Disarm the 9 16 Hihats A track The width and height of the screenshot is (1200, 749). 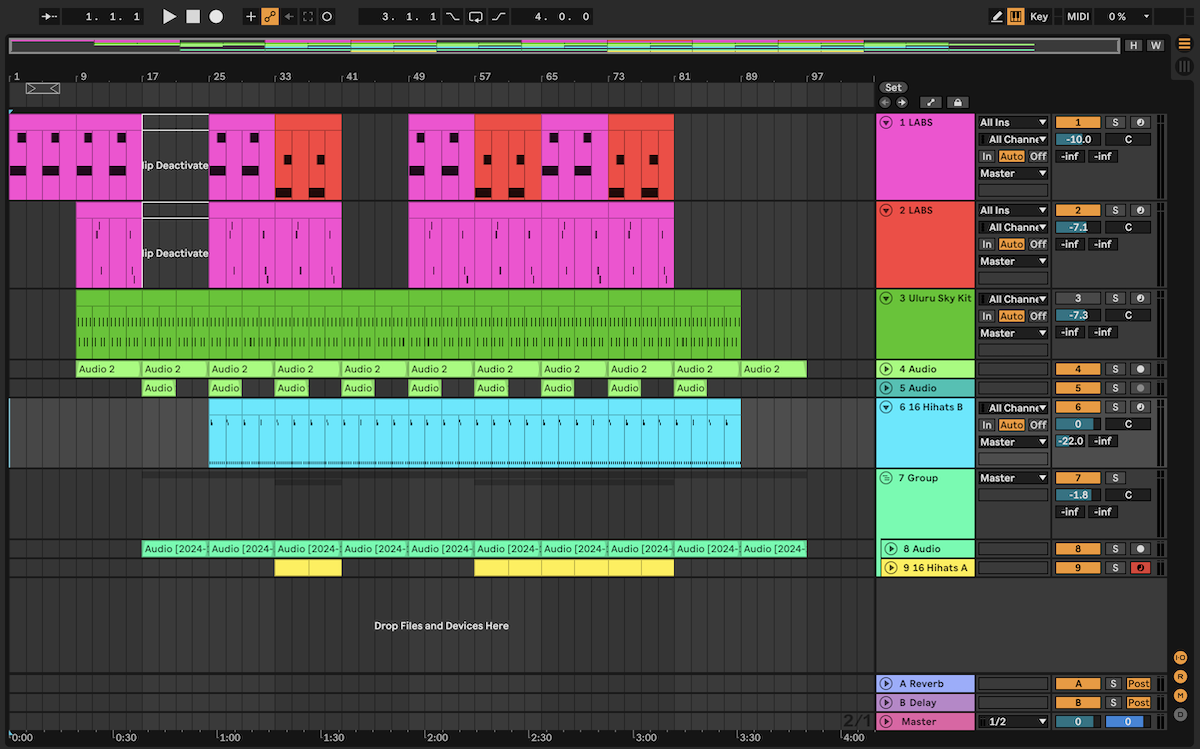[1140, 568]
